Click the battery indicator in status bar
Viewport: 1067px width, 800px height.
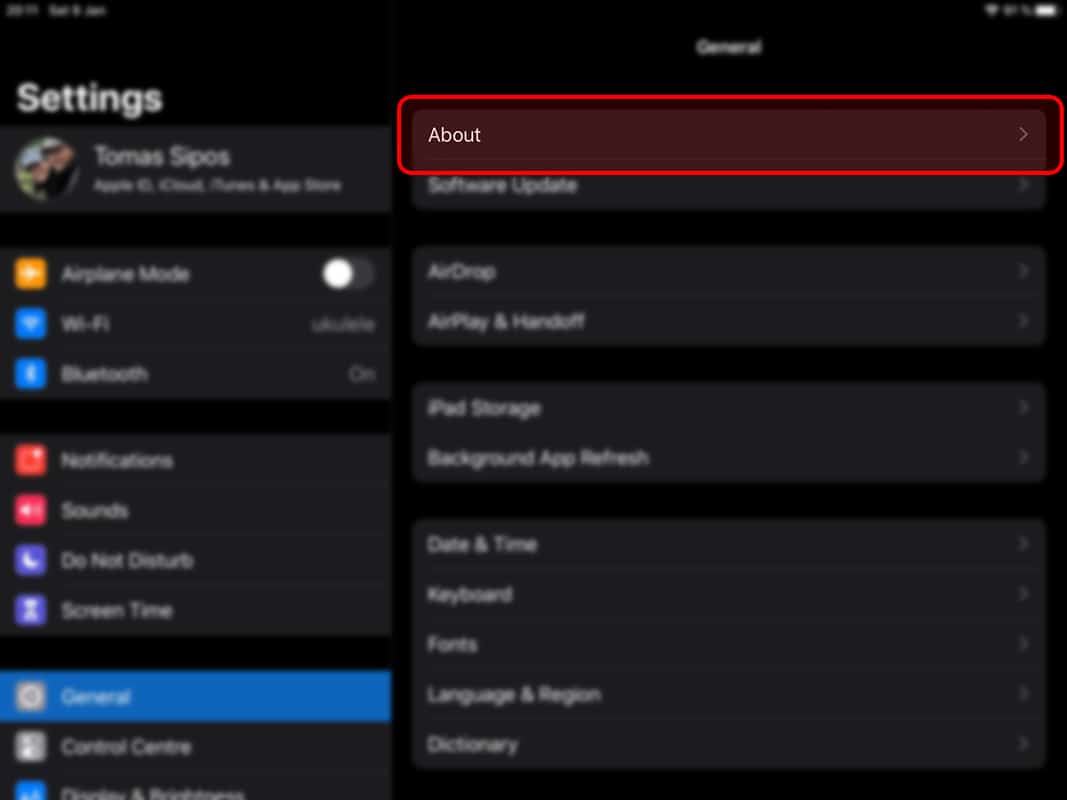[x=1046, y=10]
